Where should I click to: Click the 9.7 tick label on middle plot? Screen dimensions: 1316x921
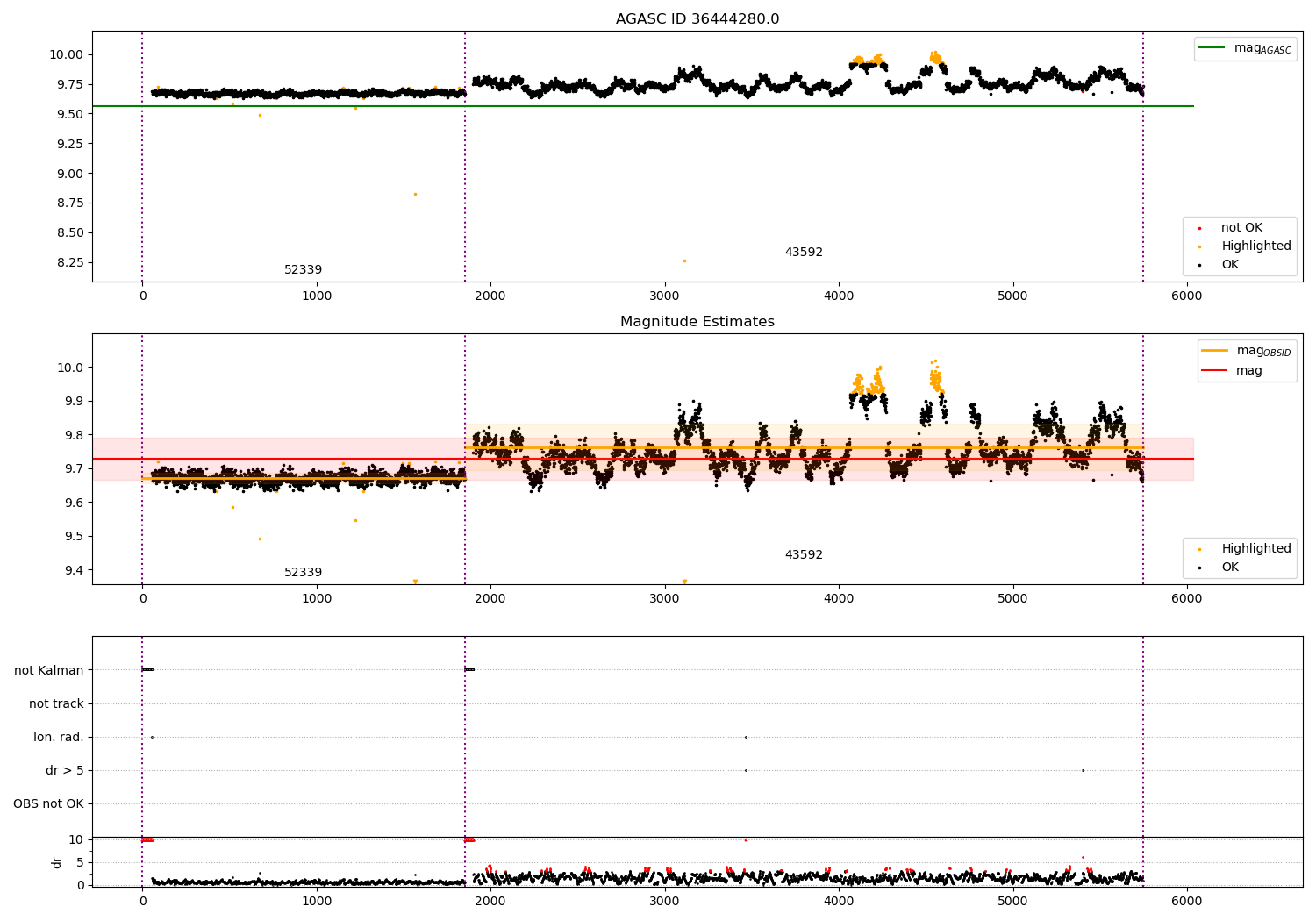[x=74, y=468]
